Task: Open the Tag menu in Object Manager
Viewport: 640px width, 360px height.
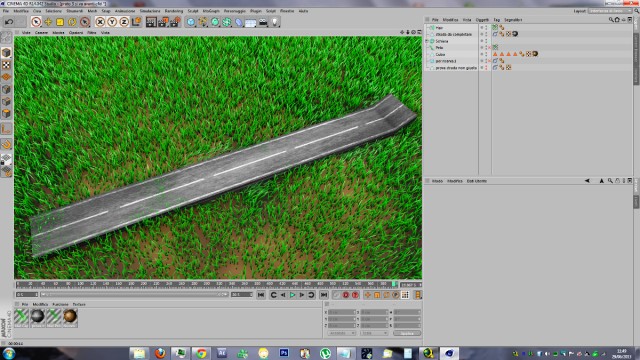Action: click(x=496, y=20)
